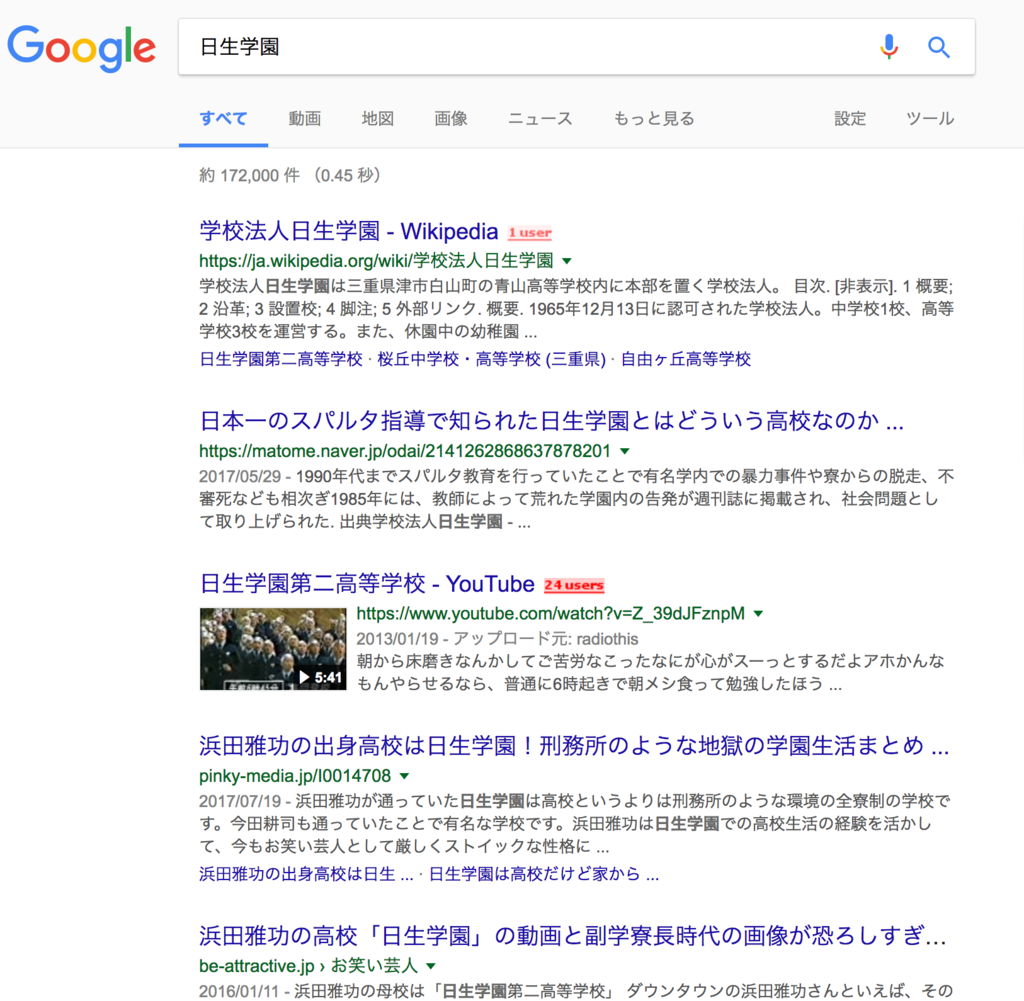
Task: Expand the pinky-media.jp URL dropdown arrow
Action: tap(403, 775)
